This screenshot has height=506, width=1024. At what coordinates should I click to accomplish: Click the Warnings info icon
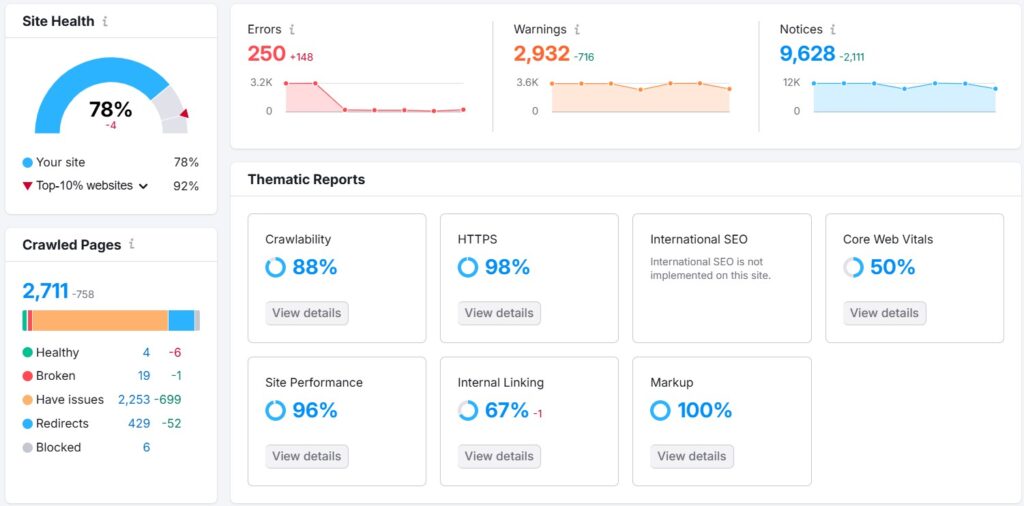coord(577,29)
